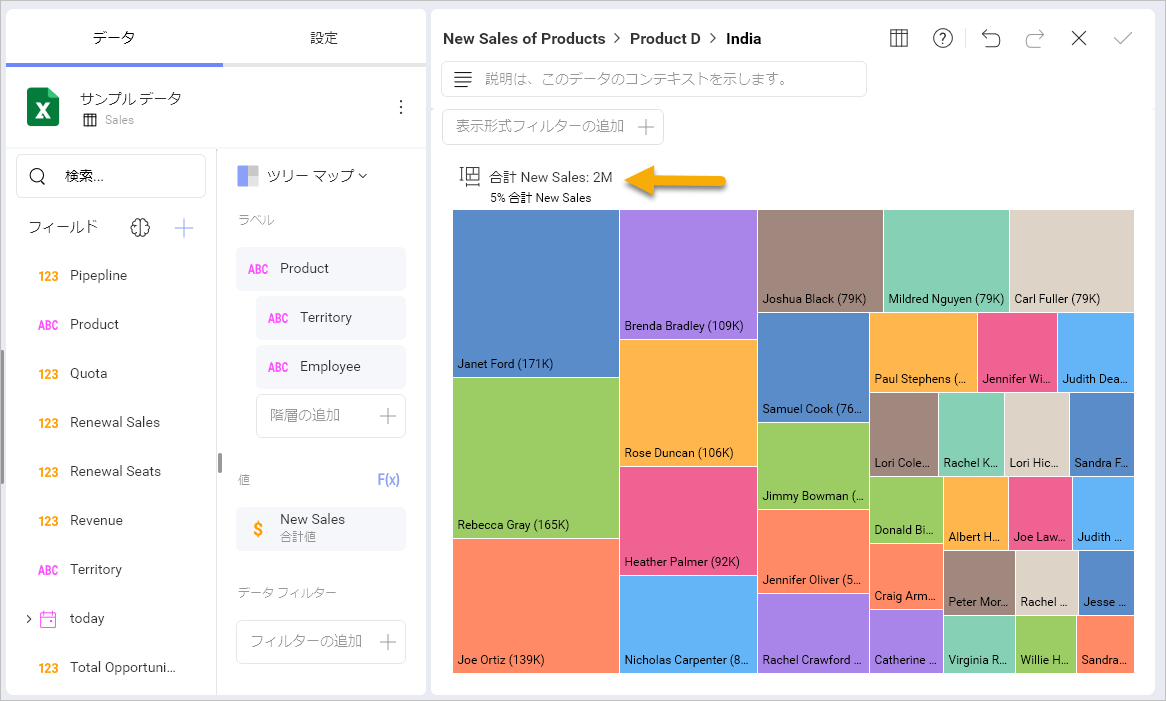This screenshot has height=701, width=1166.
Task: Click the 検索 search field
Action: coord(111,176)
